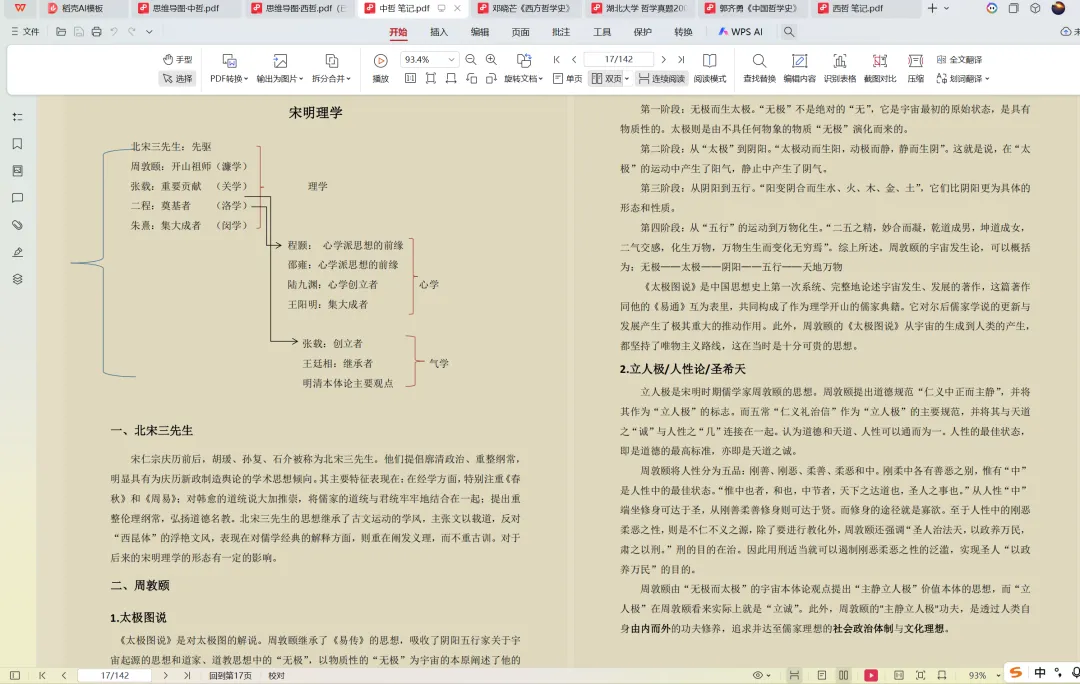The height and width of the screenshot is (684, 1080).
Task: Click the print icon
Action: point(96,32)
